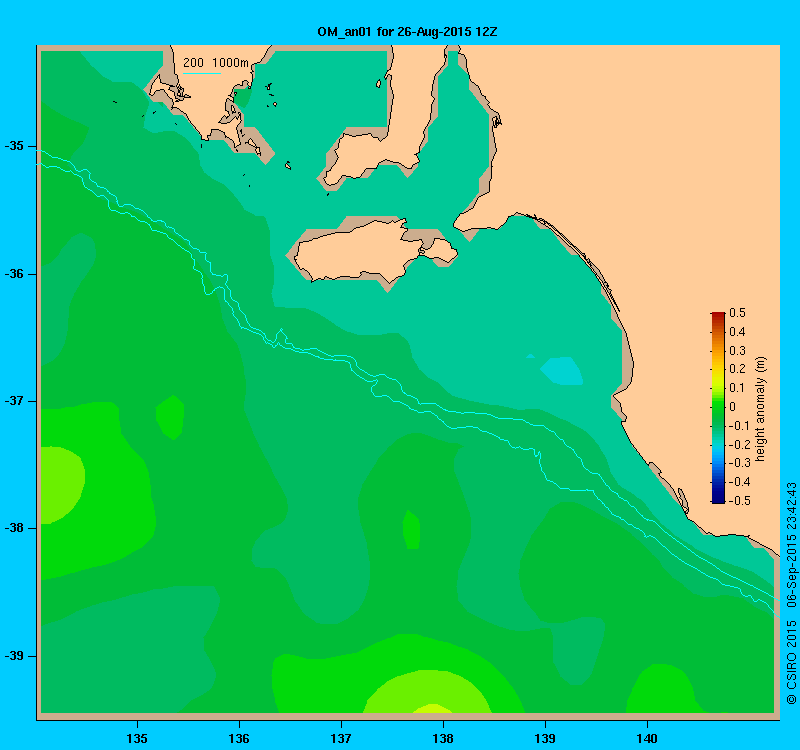Image resolution: width=800 pixels, height=750 pixels.
Task: Click the longitude label 139
Action: tap(545, 738)
